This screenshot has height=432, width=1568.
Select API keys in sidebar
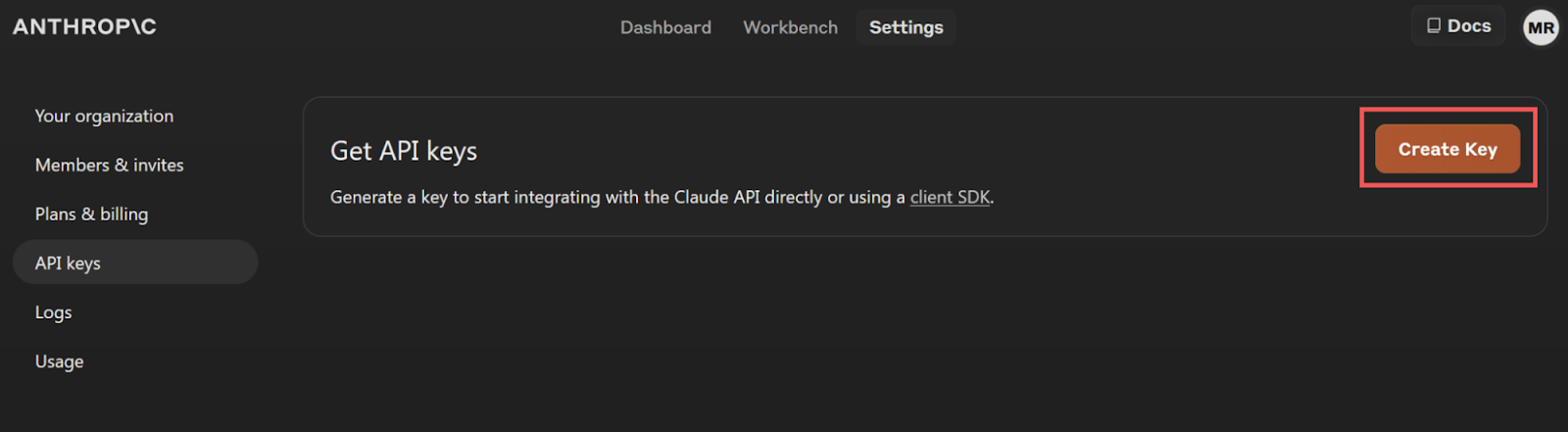point(68,263)
